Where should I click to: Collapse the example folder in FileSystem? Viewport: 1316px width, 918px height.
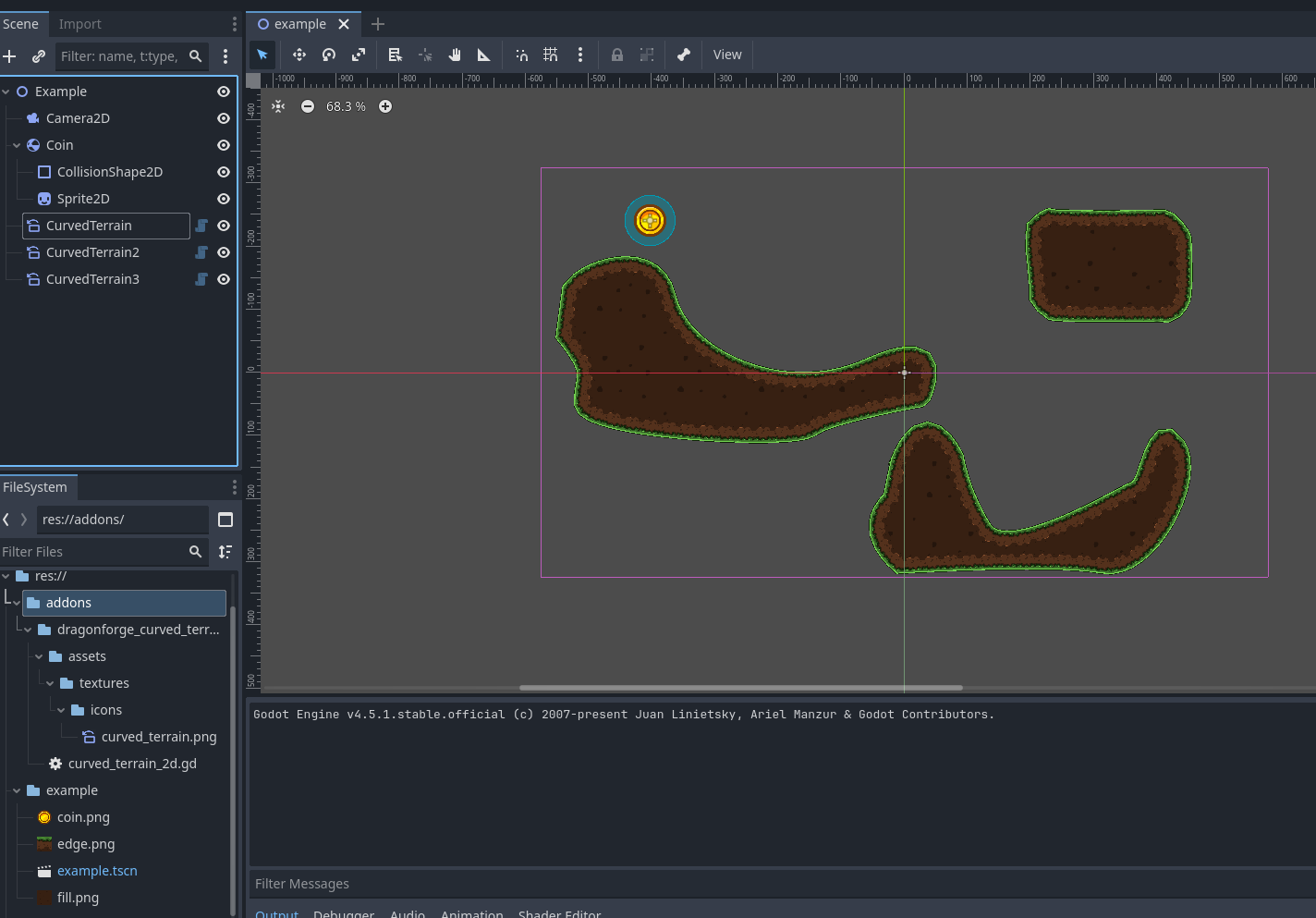pos(17,790)
